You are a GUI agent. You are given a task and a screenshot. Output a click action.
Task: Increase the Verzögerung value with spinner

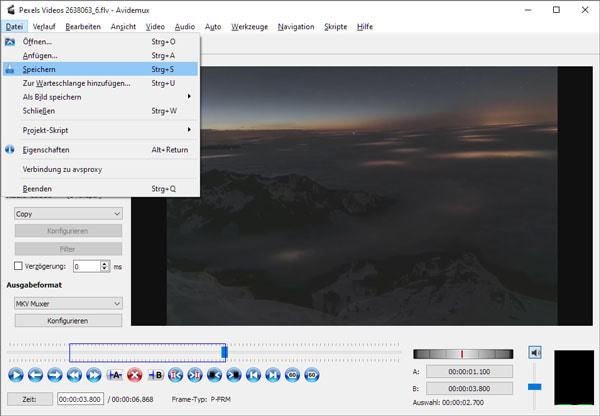[106, 263]
